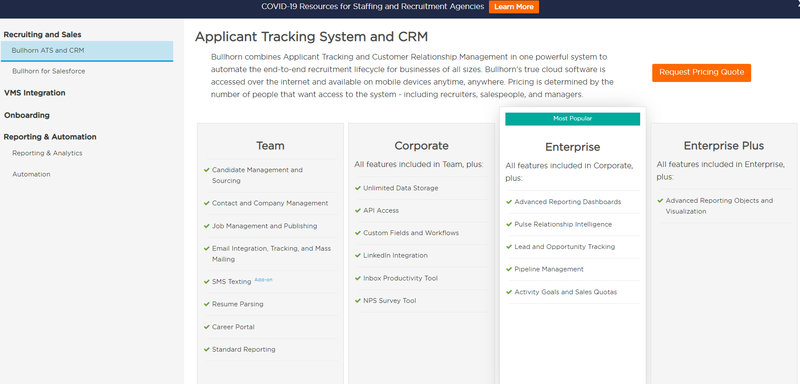Click checkmark beside Inbox Productivity Tool

(x=358, y=278)
